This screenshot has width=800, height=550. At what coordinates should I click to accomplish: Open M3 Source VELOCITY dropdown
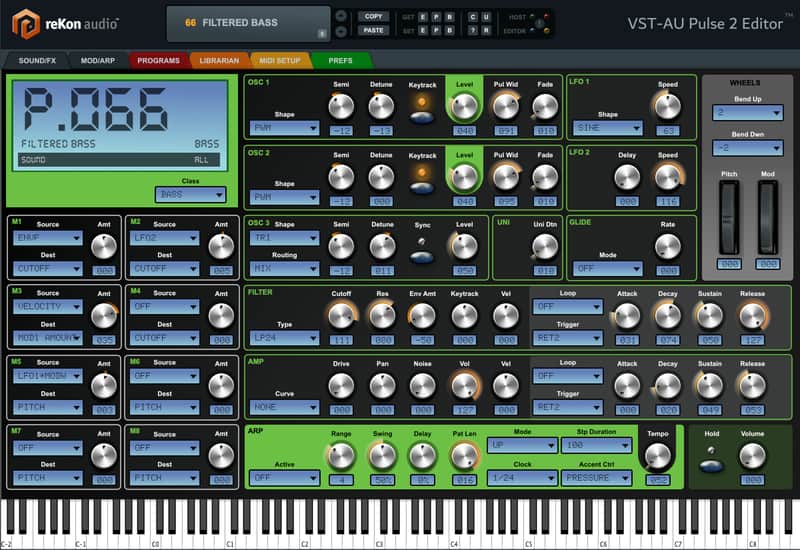pos(47,307)
